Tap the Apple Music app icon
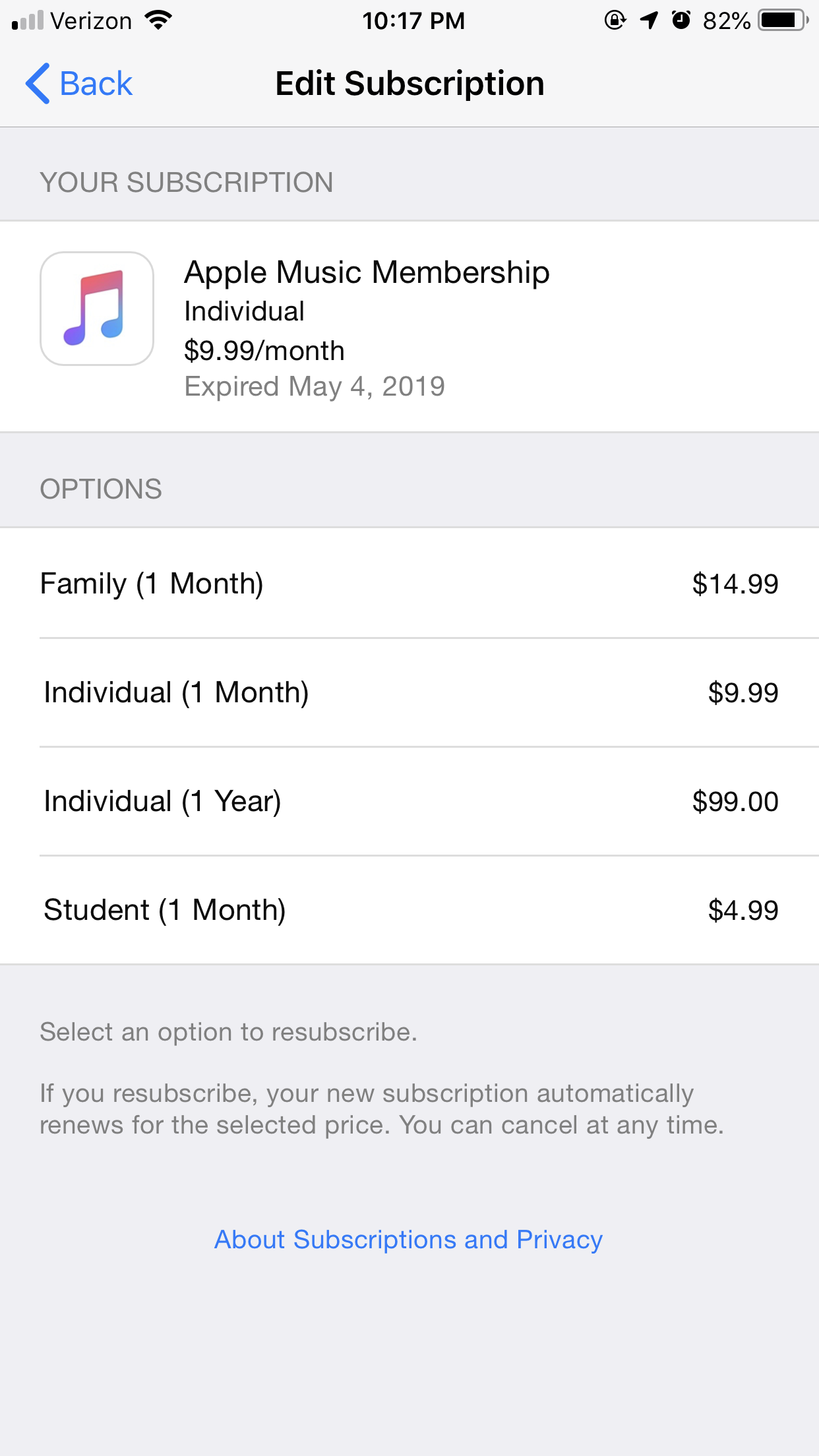This screenshot has height=1456, width=819. click(97, 309)
